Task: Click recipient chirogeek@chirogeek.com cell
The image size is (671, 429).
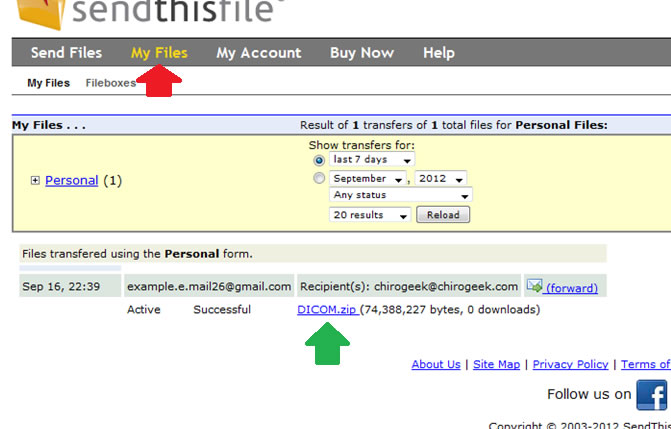Action: point(409,286)
